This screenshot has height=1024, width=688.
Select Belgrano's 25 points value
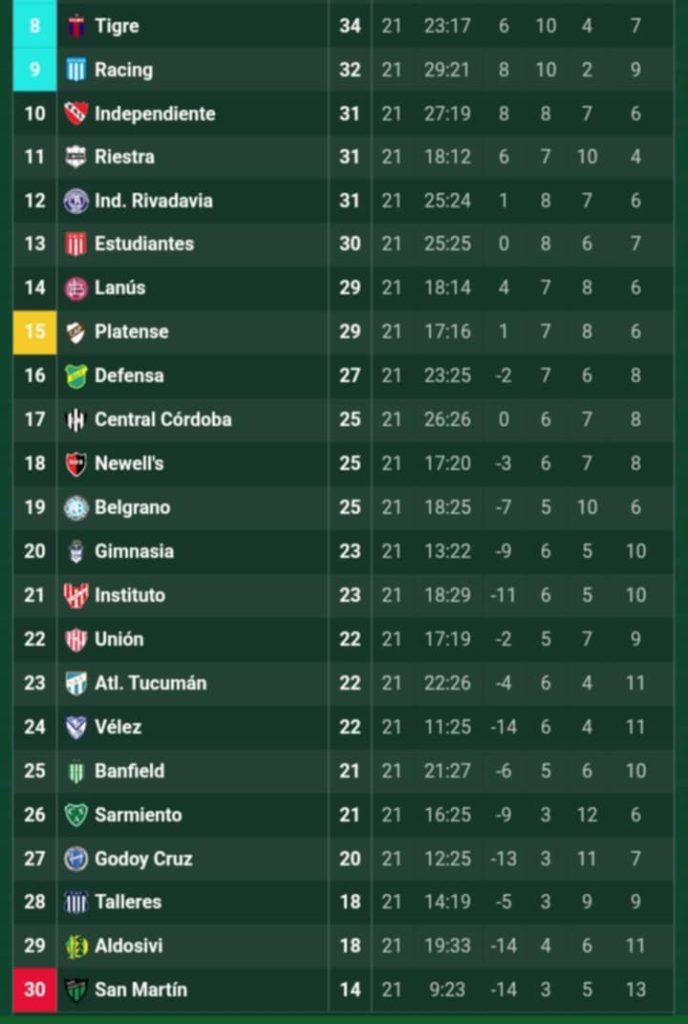coord(350,507)
